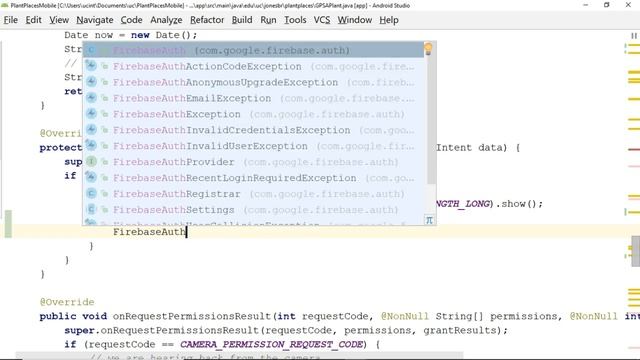The height and width of the screenshot is (360, 640).
Task: Click the completion popup scrollbar
Action: click(x=431, y=120)
